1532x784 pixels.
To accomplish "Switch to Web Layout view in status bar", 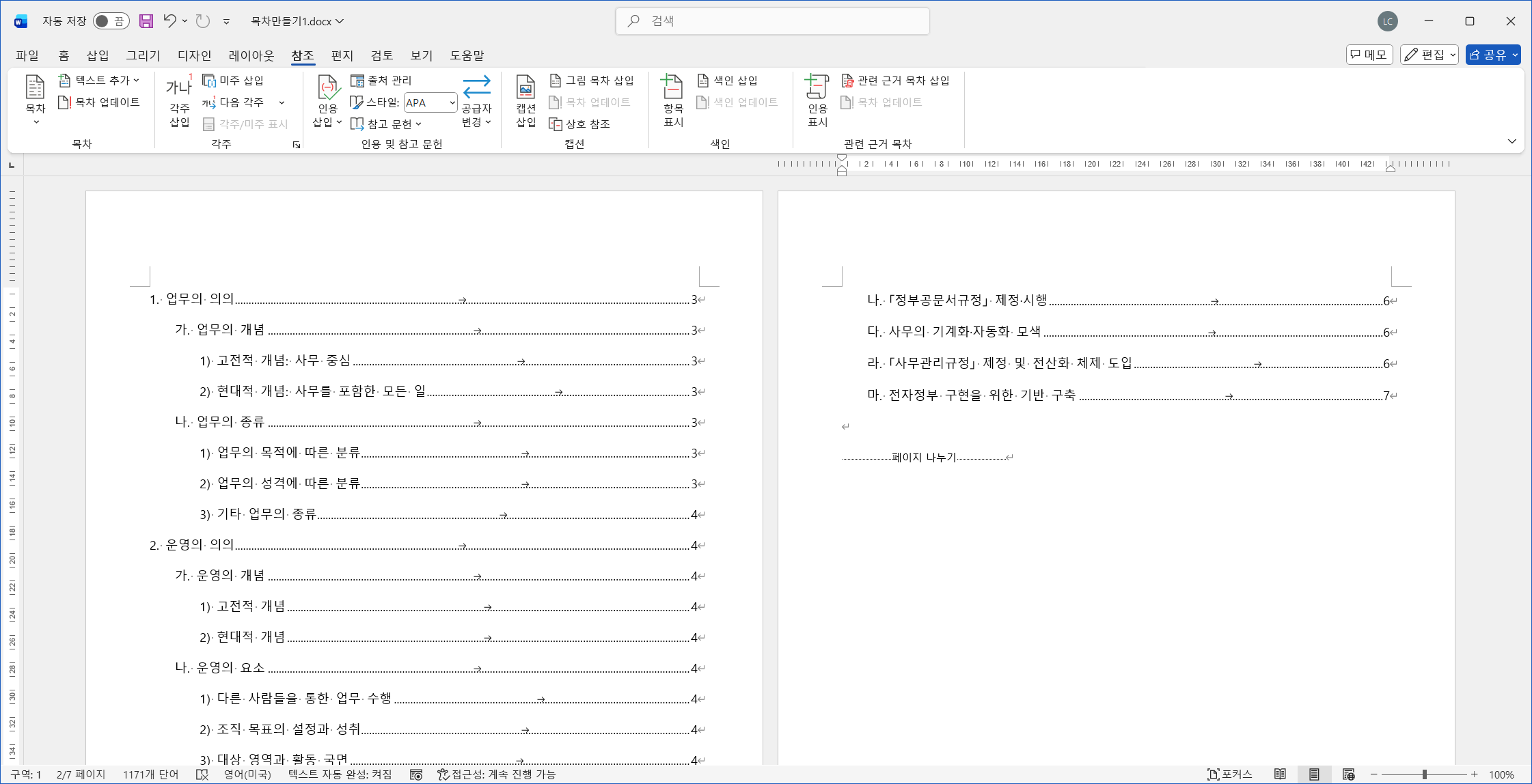I will 1348,774.
